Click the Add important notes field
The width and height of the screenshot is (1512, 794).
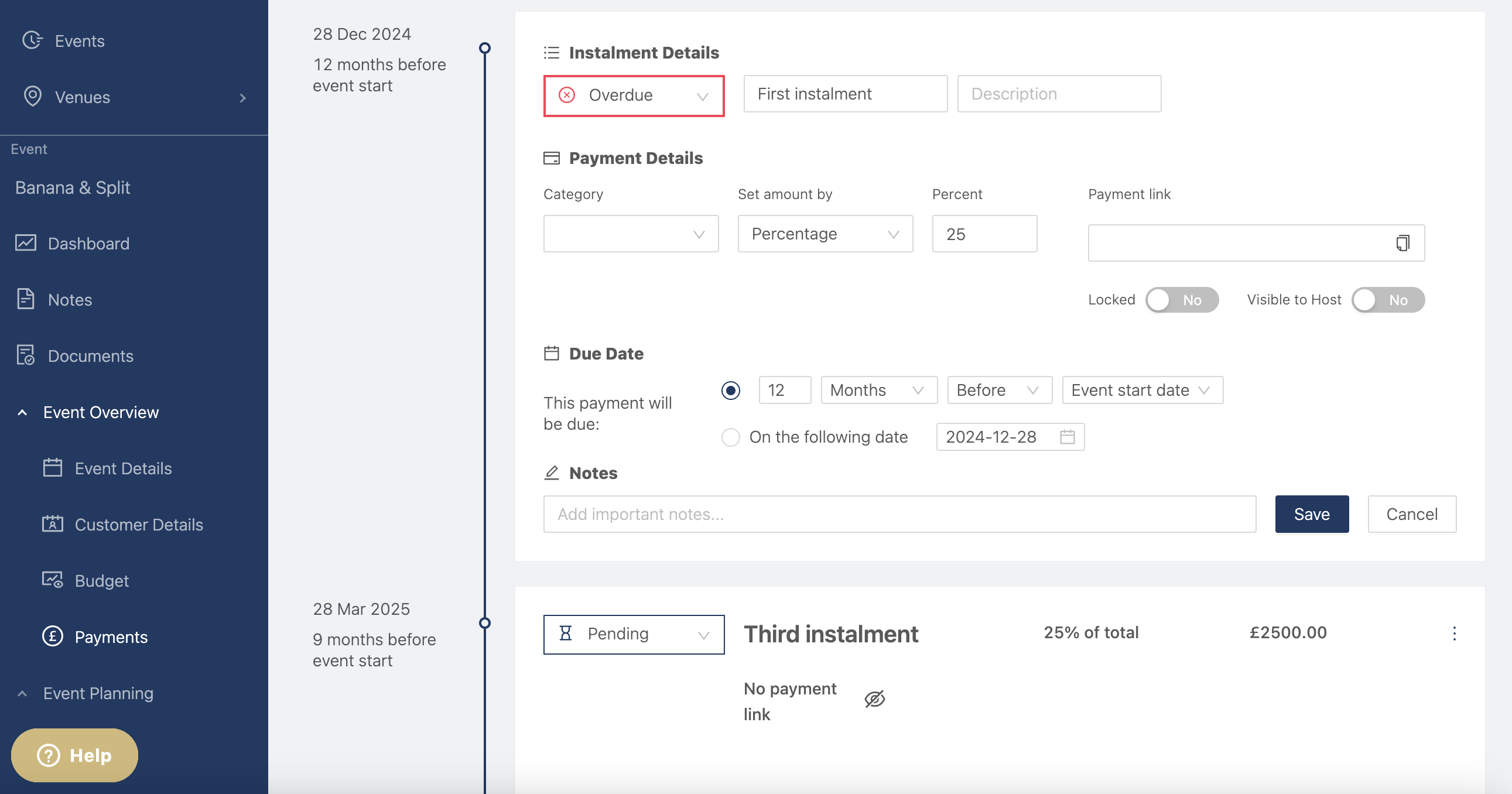click(899, 514)
